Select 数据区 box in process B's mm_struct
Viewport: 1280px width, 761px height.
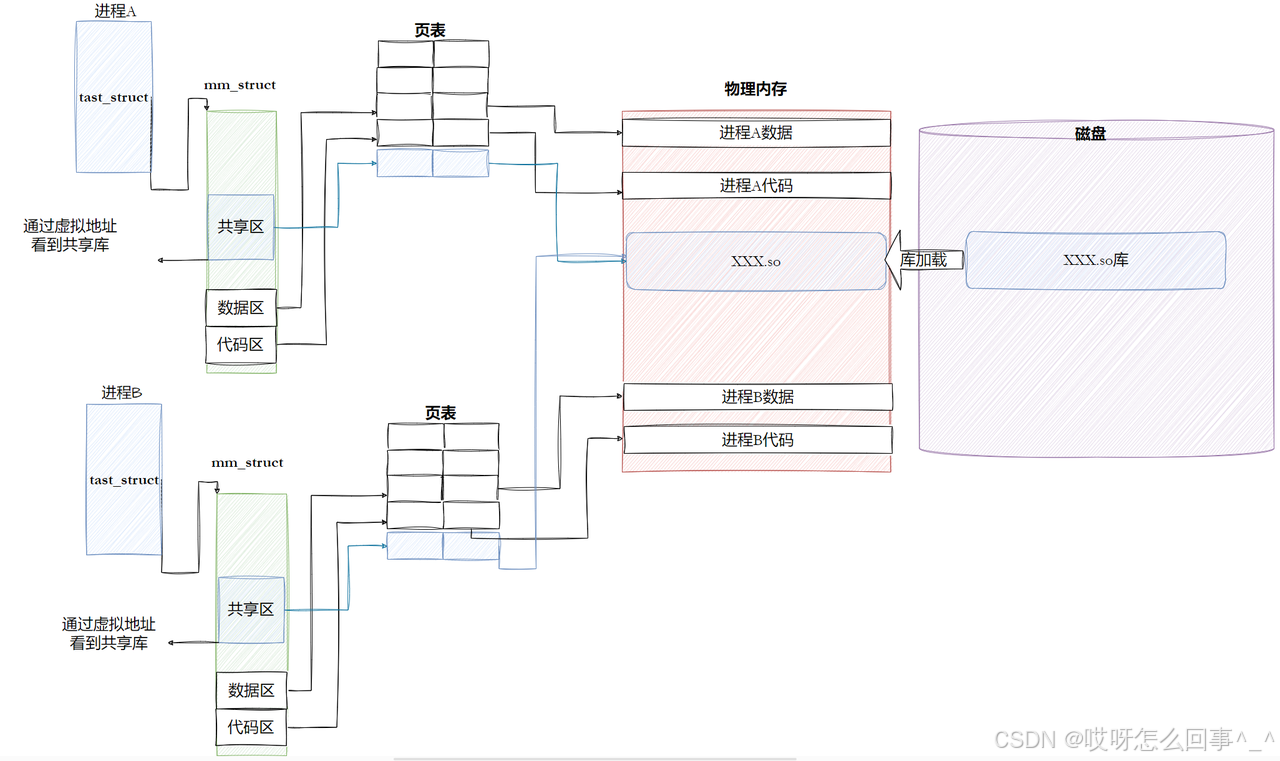252,691
